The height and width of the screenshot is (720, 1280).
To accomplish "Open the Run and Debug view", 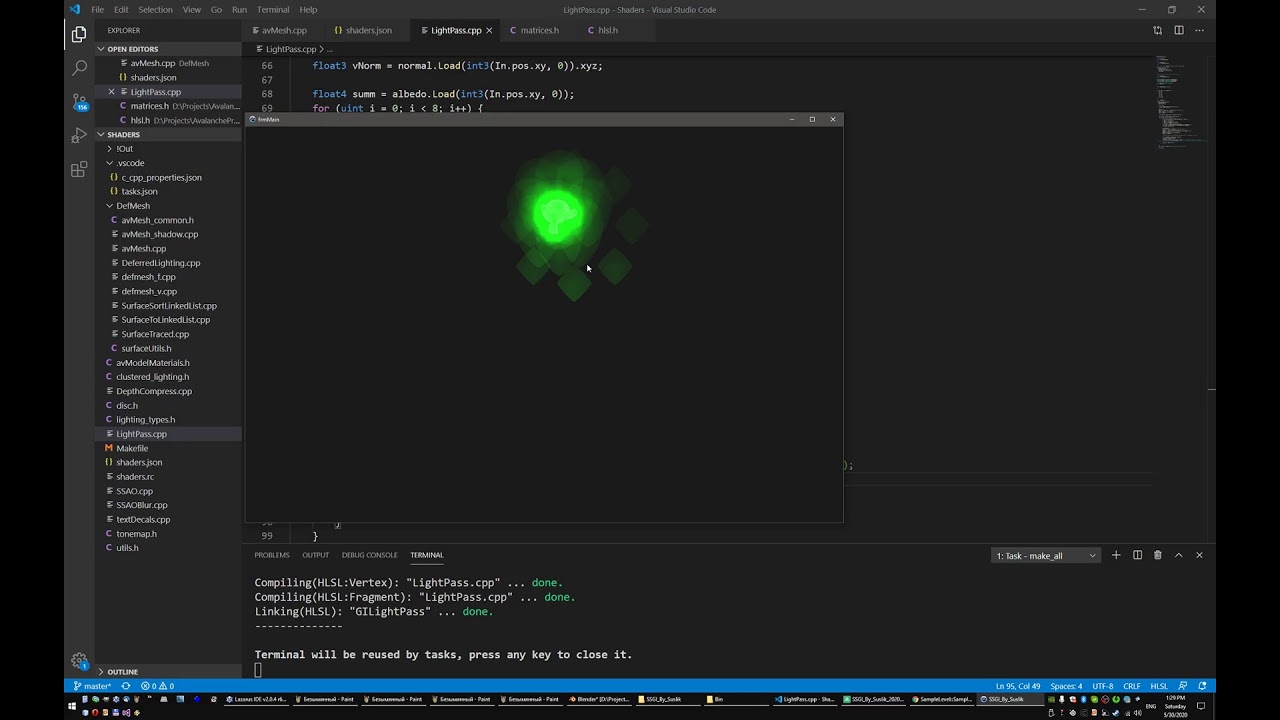I will pyautogui.click(x=79, y=135).
